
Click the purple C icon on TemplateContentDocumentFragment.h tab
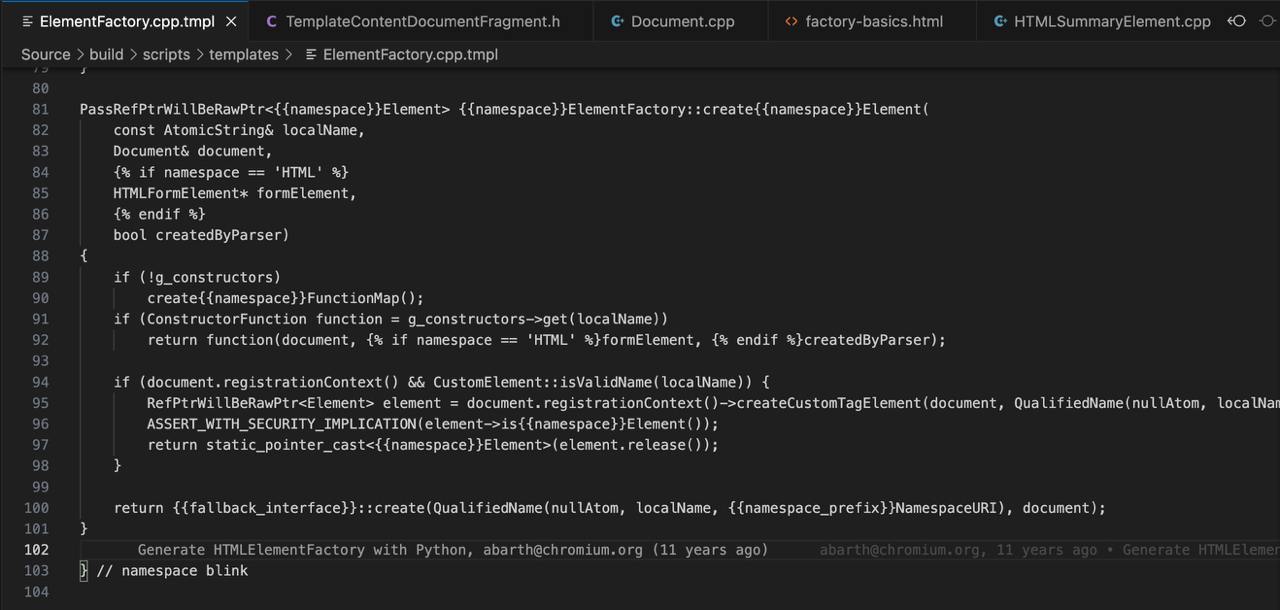pyautogui.click(x=272, y=21)
